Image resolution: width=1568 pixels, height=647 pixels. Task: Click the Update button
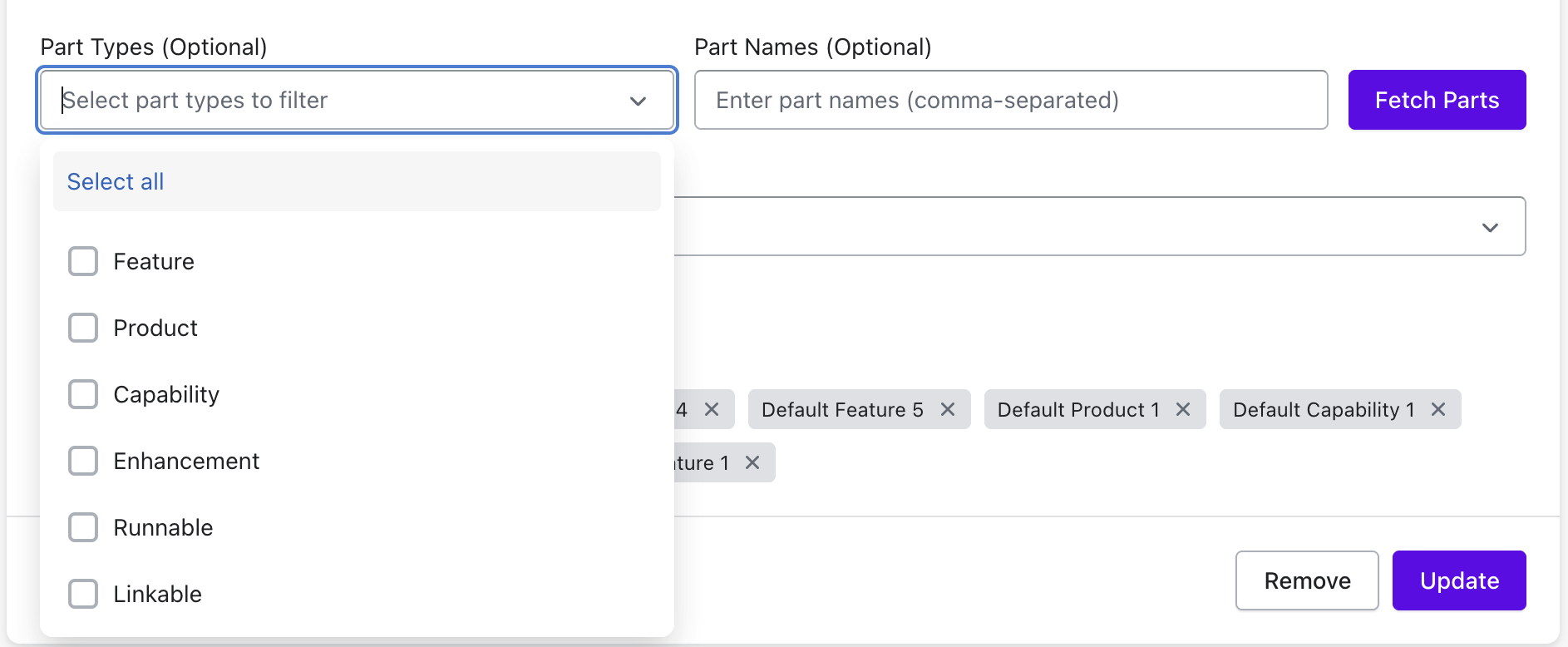point(1459,580)
